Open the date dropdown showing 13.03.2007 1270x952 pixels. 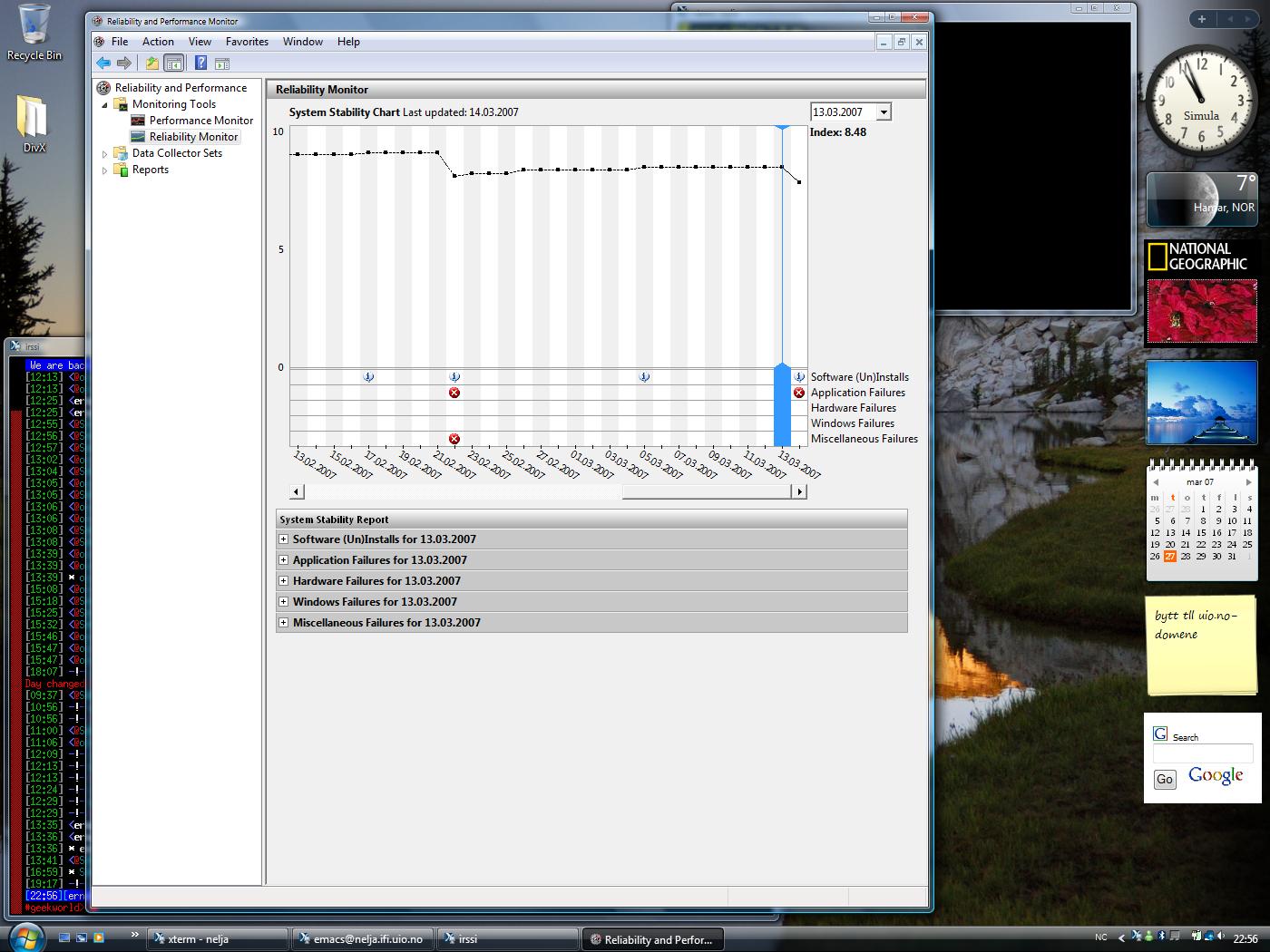884,112
